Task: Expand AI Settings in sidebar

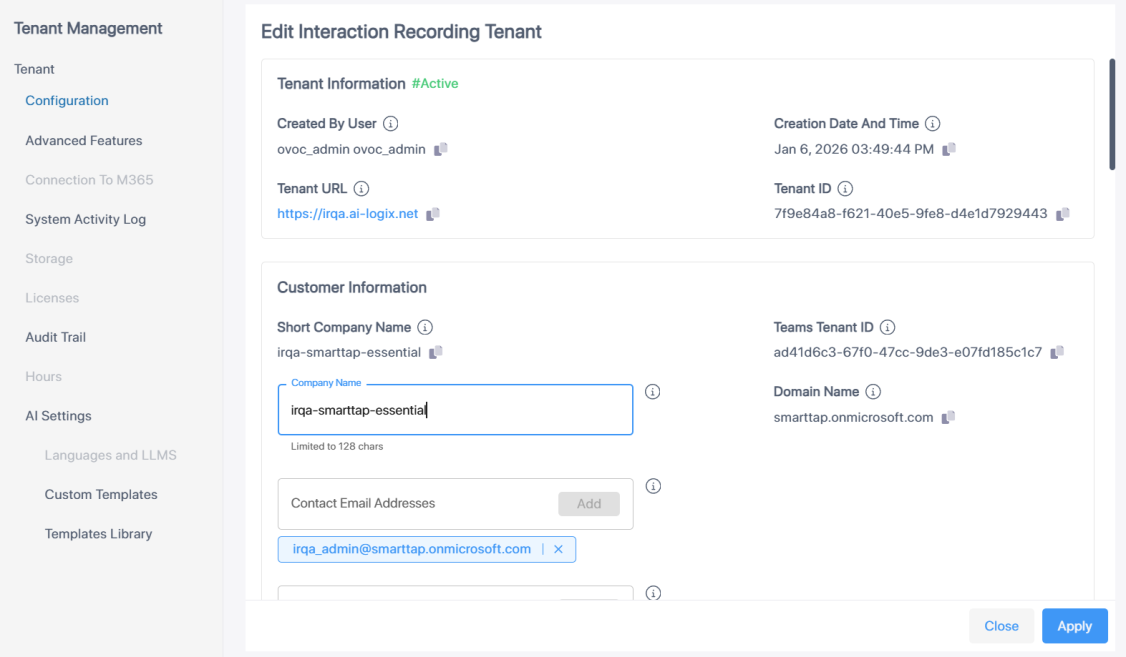Action: (x=58, y=416)
